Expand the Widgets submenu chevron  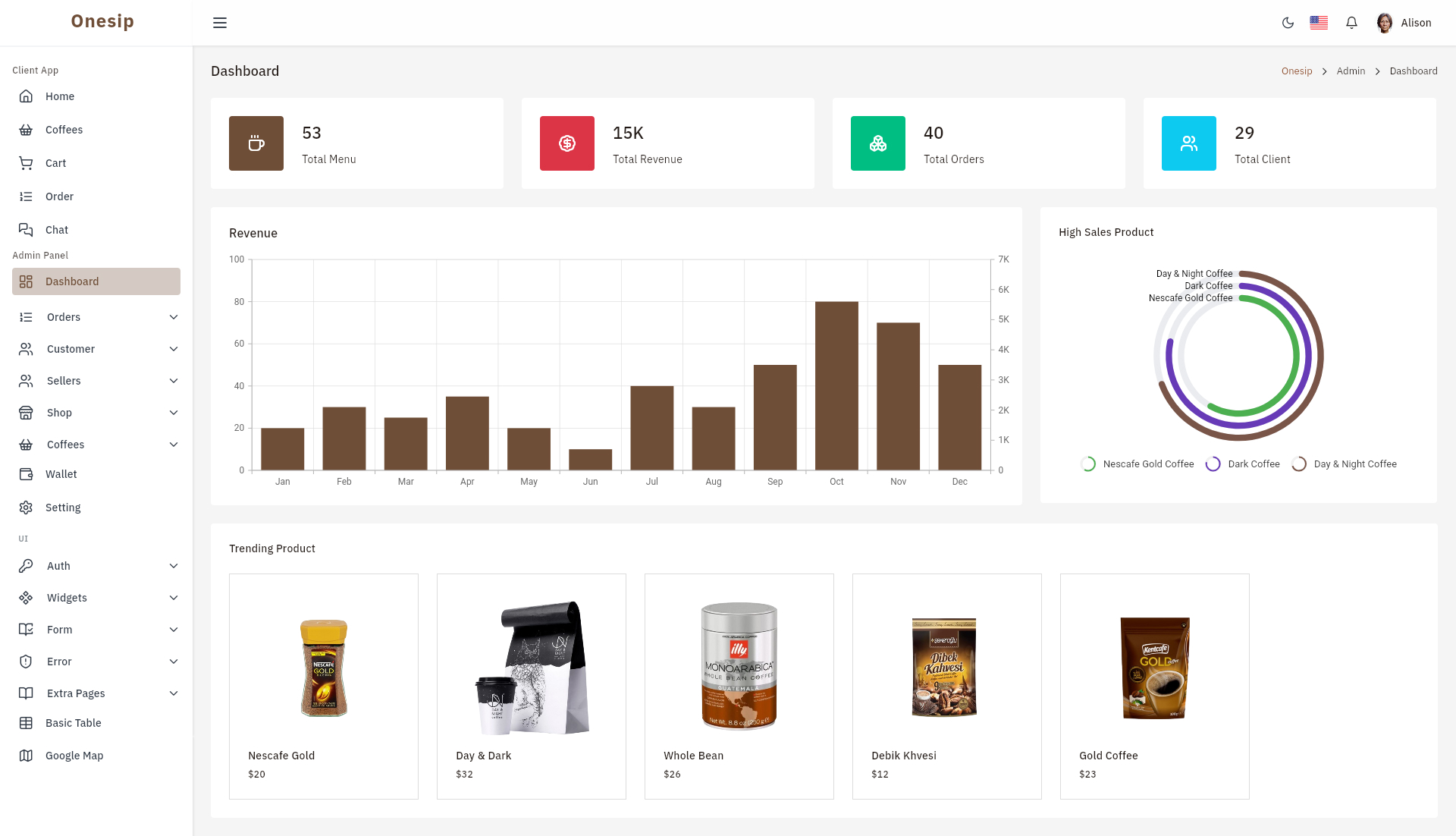[x=174, y=598]
